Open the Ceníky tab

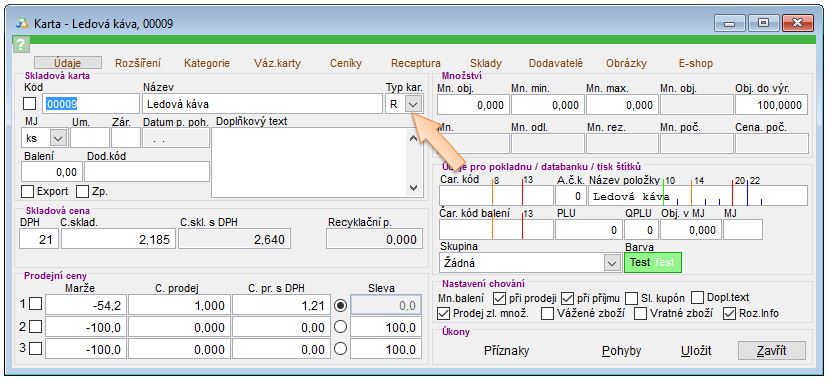click(346, 64)
